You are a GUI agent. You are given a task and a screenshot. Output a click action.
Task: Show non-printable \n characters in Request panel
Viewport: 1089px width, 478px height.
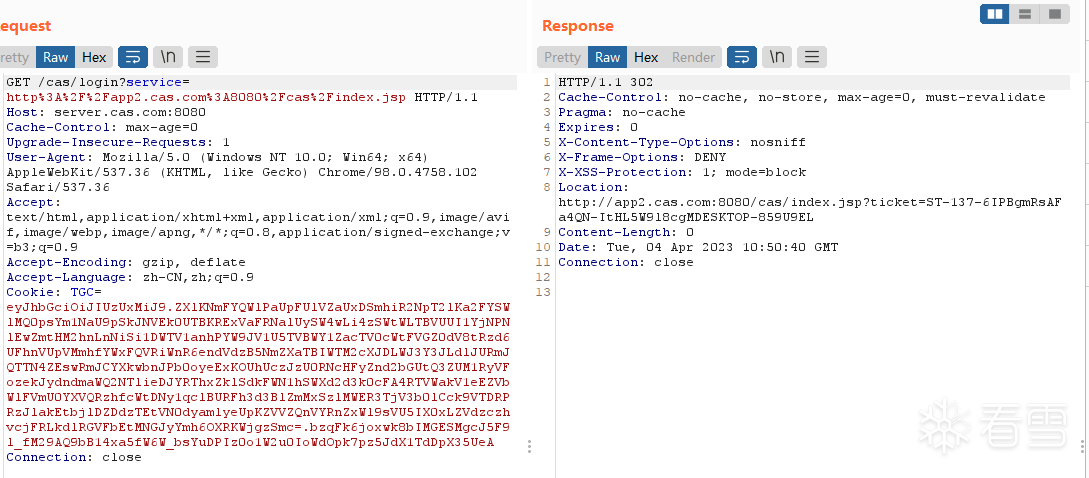point(167,57)
